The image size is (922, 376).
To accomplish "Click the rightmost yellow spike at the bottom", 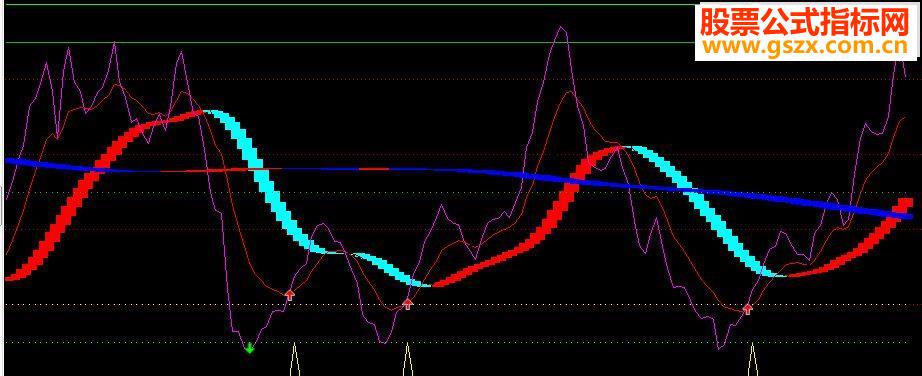I will coord(752,360).
